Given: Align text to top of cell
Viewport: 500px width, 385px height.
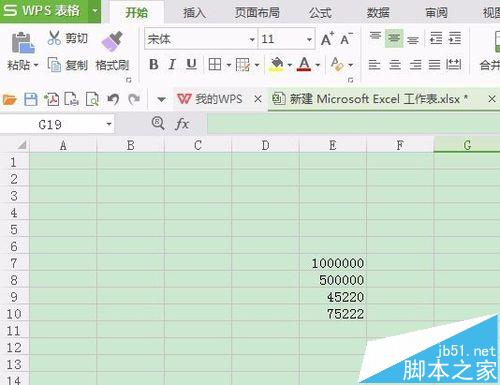Looking at the screenshot, I should 375,38.
